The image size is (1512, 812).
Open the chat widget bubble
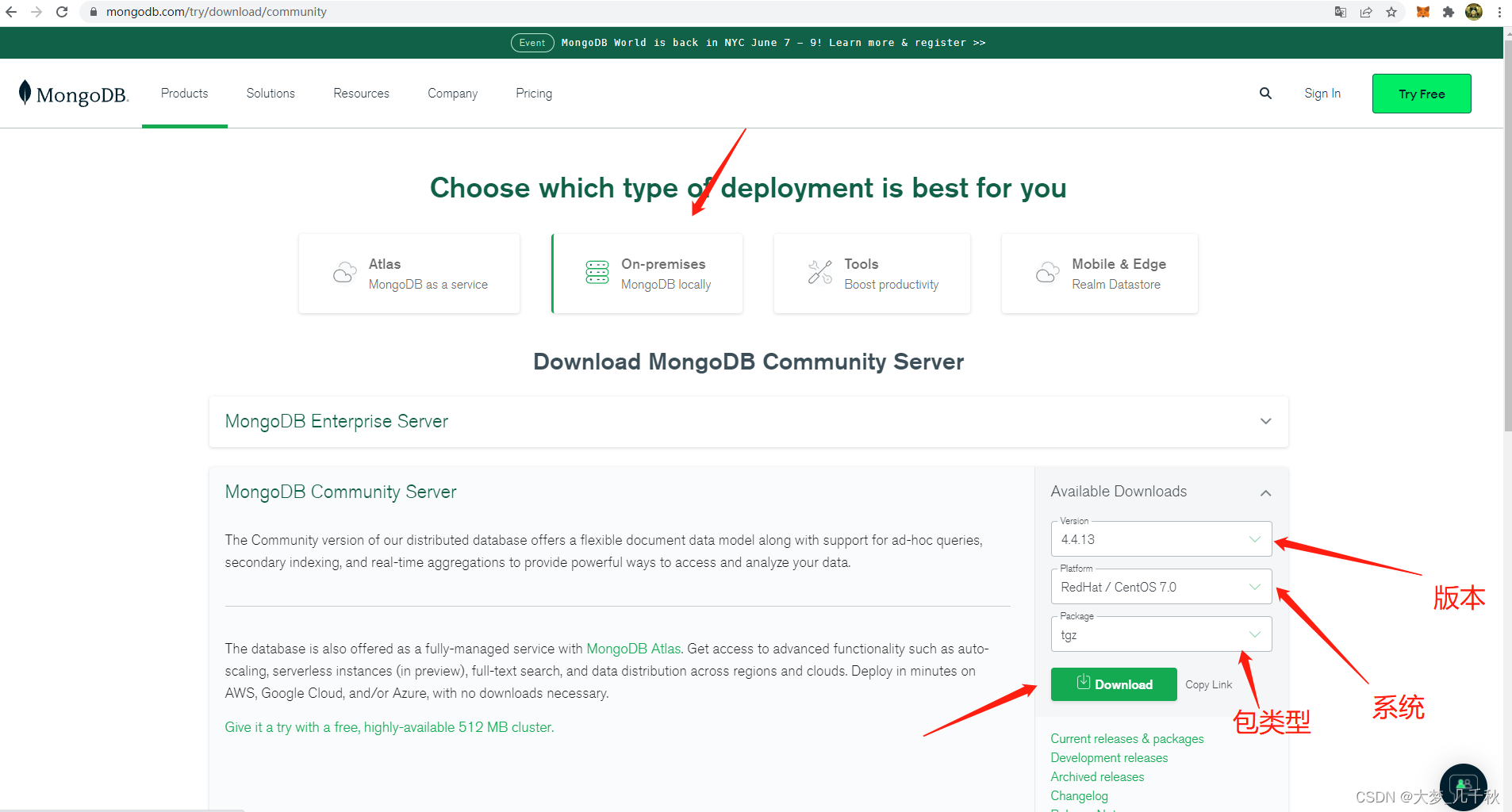click(x=1463, y=787)
